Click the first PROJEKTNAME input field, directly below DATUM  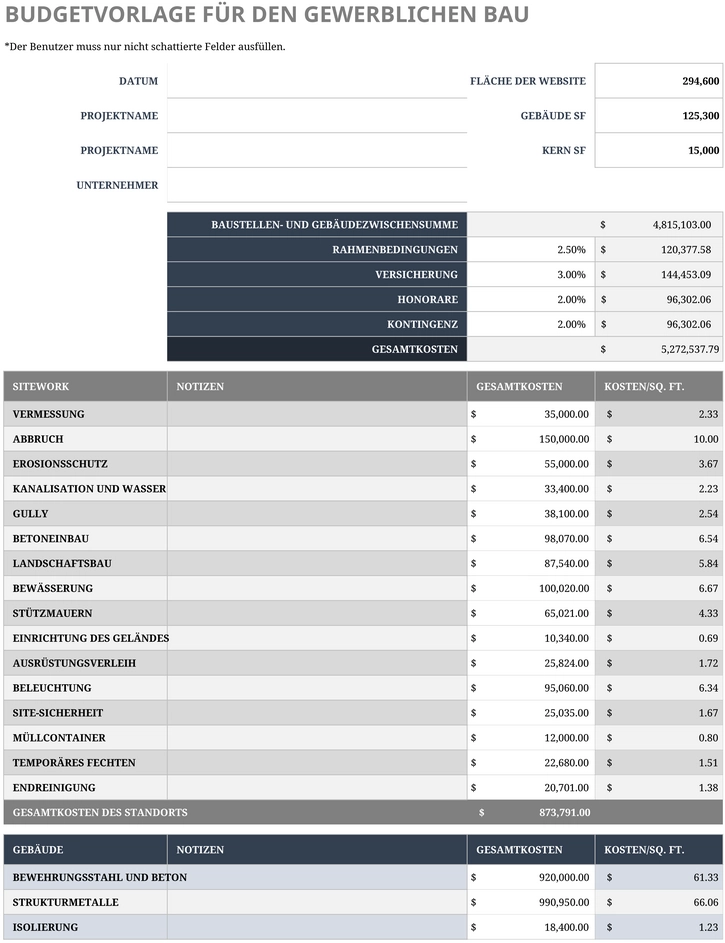[x=317, y=115]
